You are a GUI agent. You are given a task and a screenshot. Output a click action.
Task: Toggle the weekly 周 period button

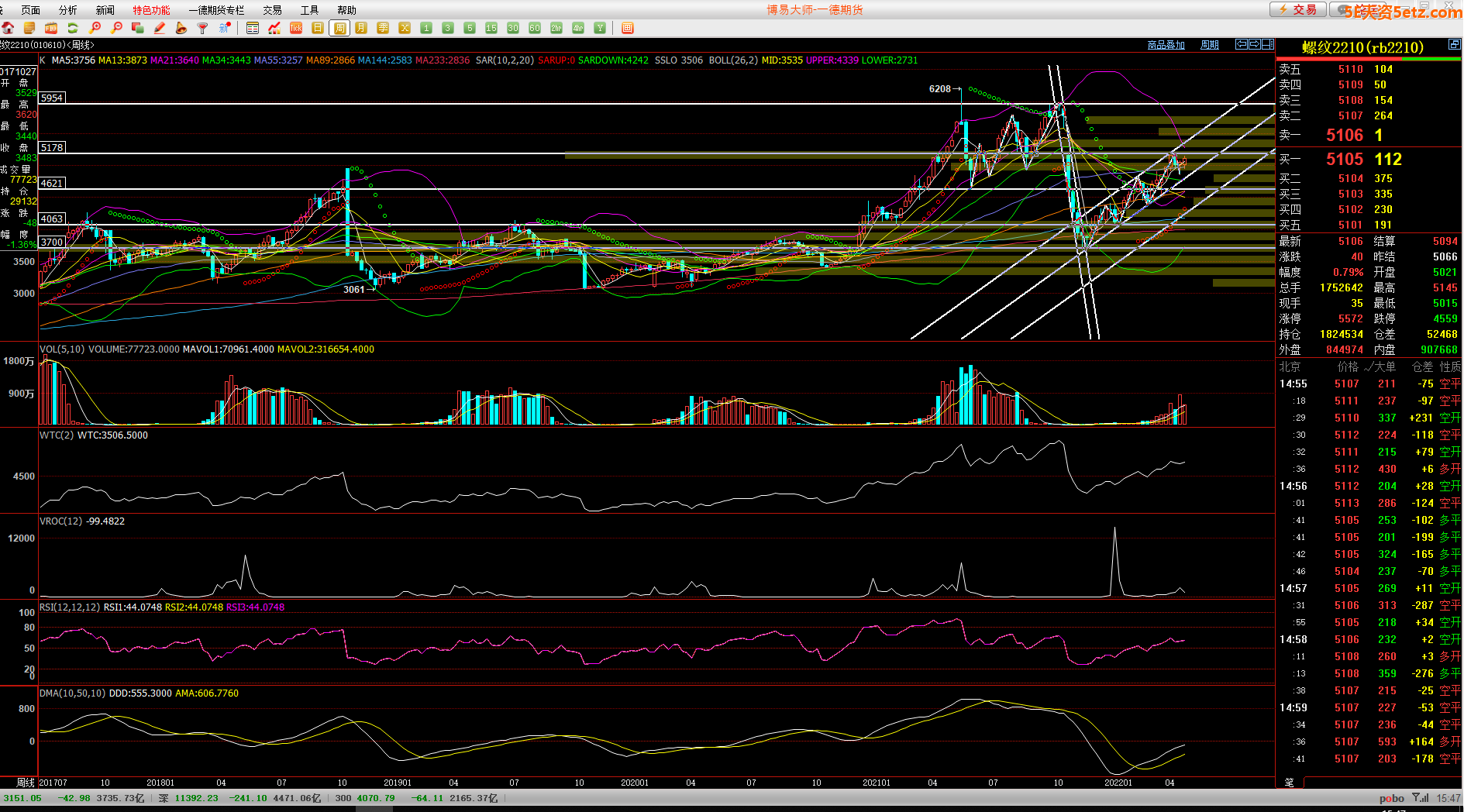pos(339,28)
